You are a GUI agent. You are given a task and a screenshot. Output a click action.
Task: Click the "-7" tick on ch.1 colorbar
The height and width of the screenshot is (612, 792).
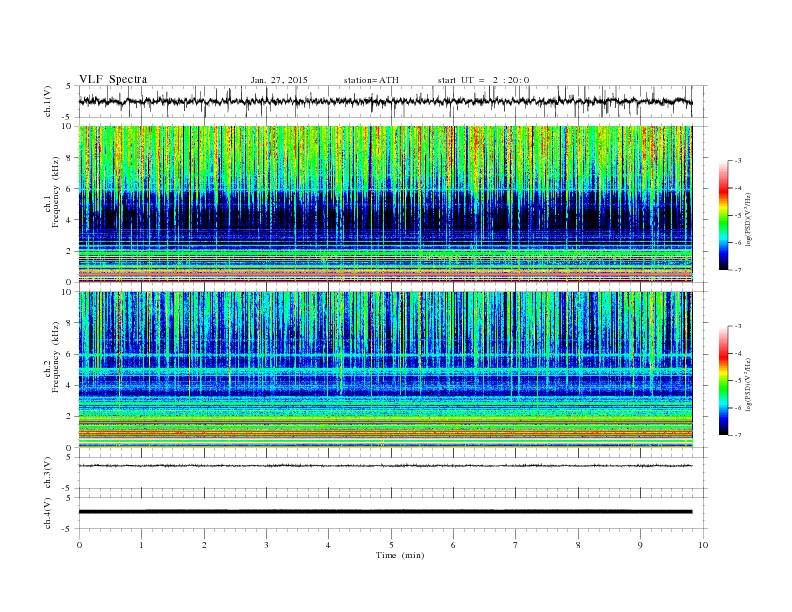point(738,270)
